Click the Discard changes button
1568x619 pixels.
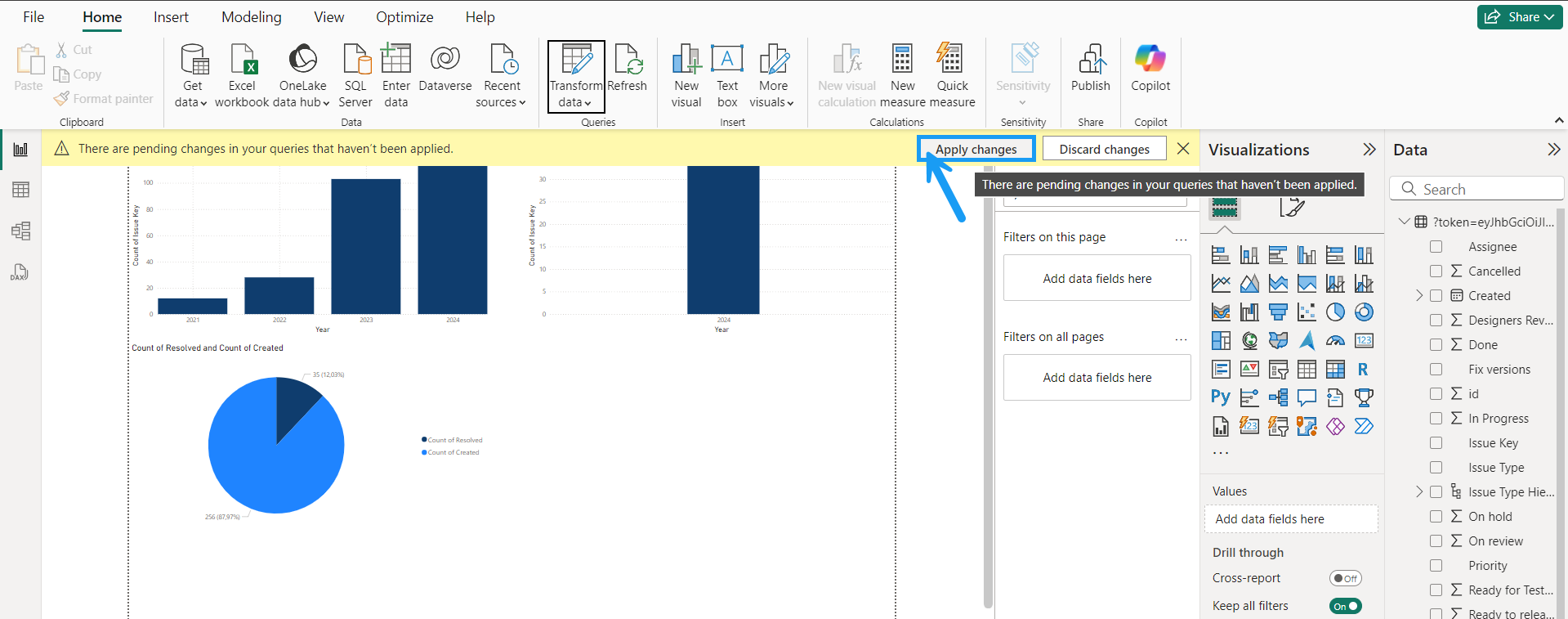click(1104, 149)
